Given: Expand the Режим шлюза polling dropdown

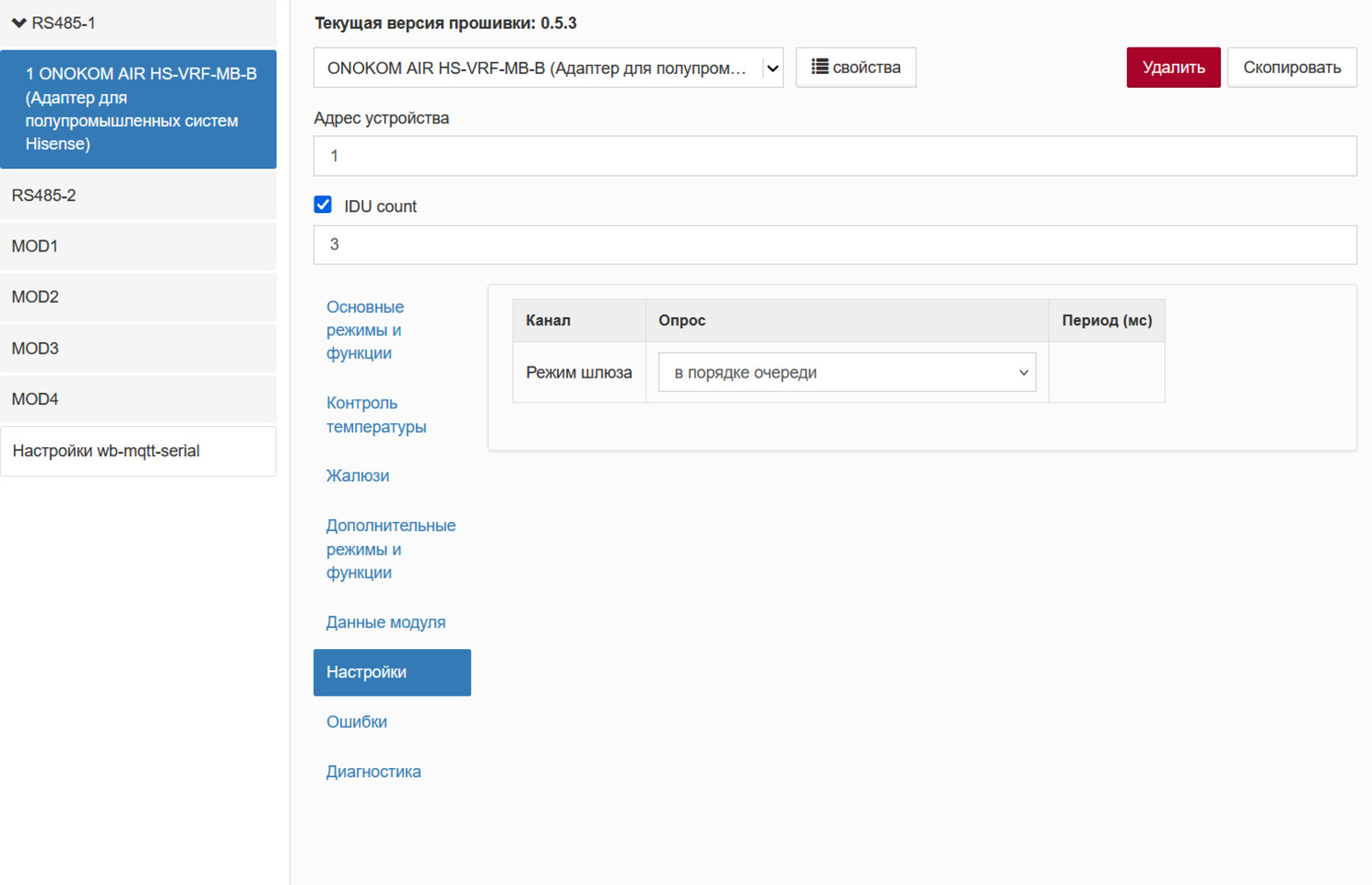Looking at the screenshot, I should tap(846, 373).
